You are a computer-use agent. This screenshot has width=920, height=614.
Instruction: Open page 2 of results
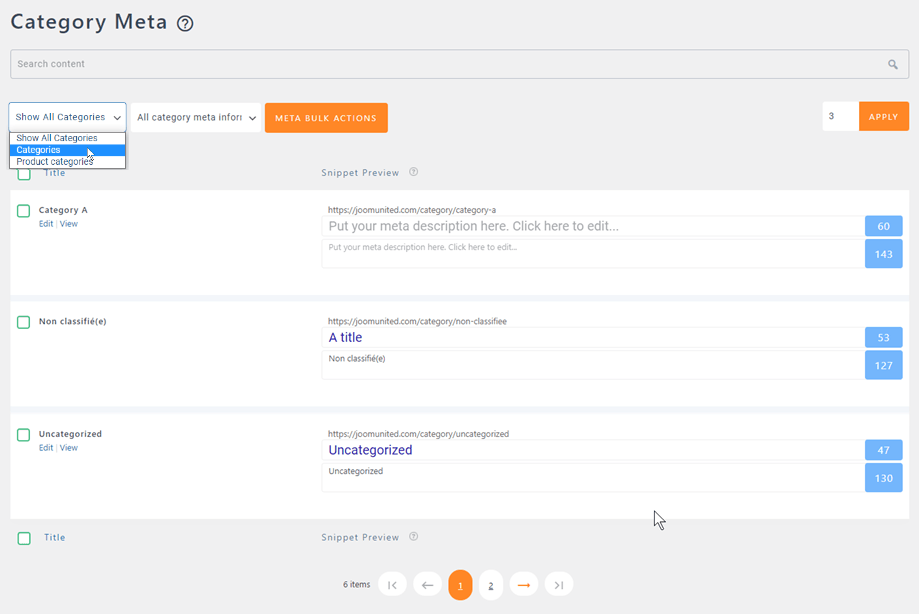[x=491, y=585]
